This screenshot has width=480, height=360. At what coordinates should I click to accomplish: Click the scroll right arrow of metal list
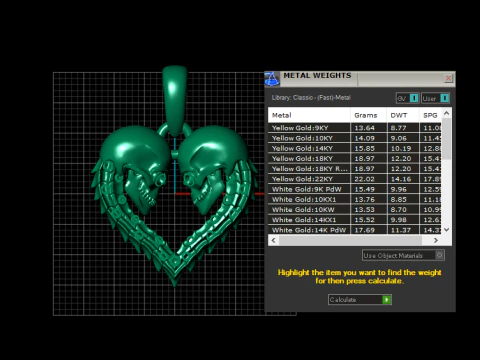(436, 240)
